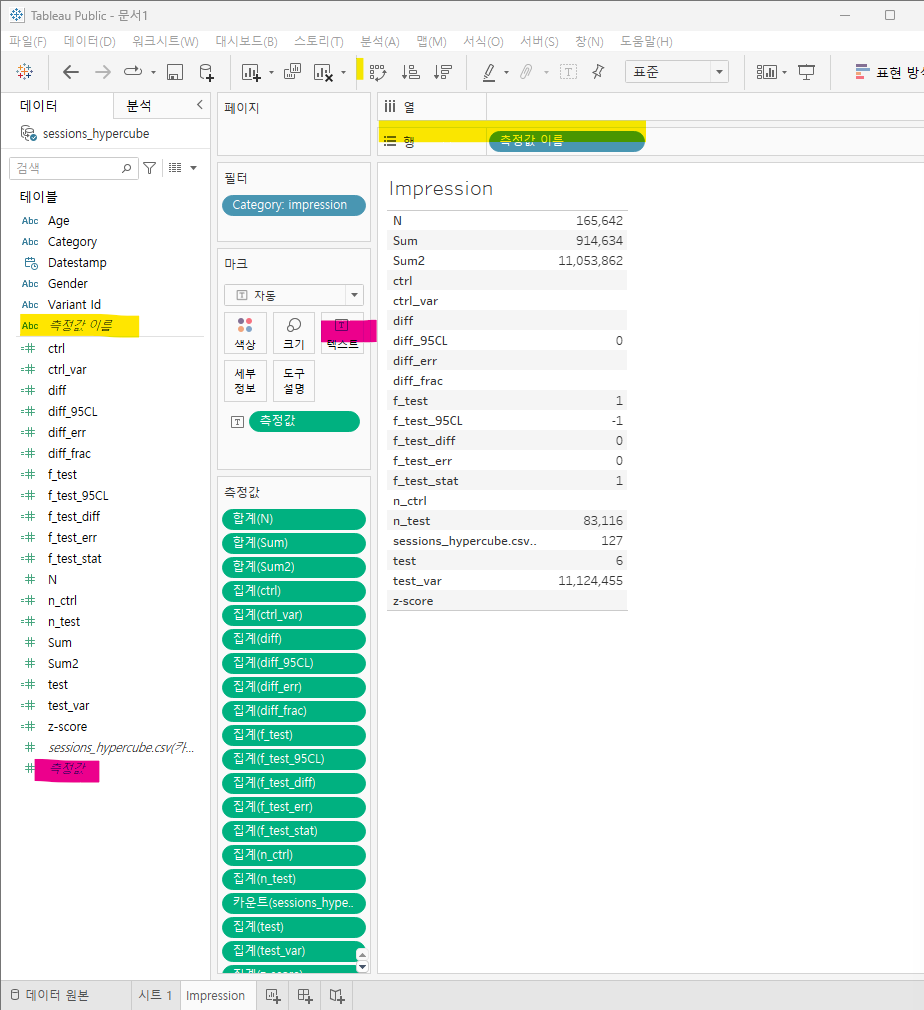Select the Impression sheet tab

coord(215,995)
